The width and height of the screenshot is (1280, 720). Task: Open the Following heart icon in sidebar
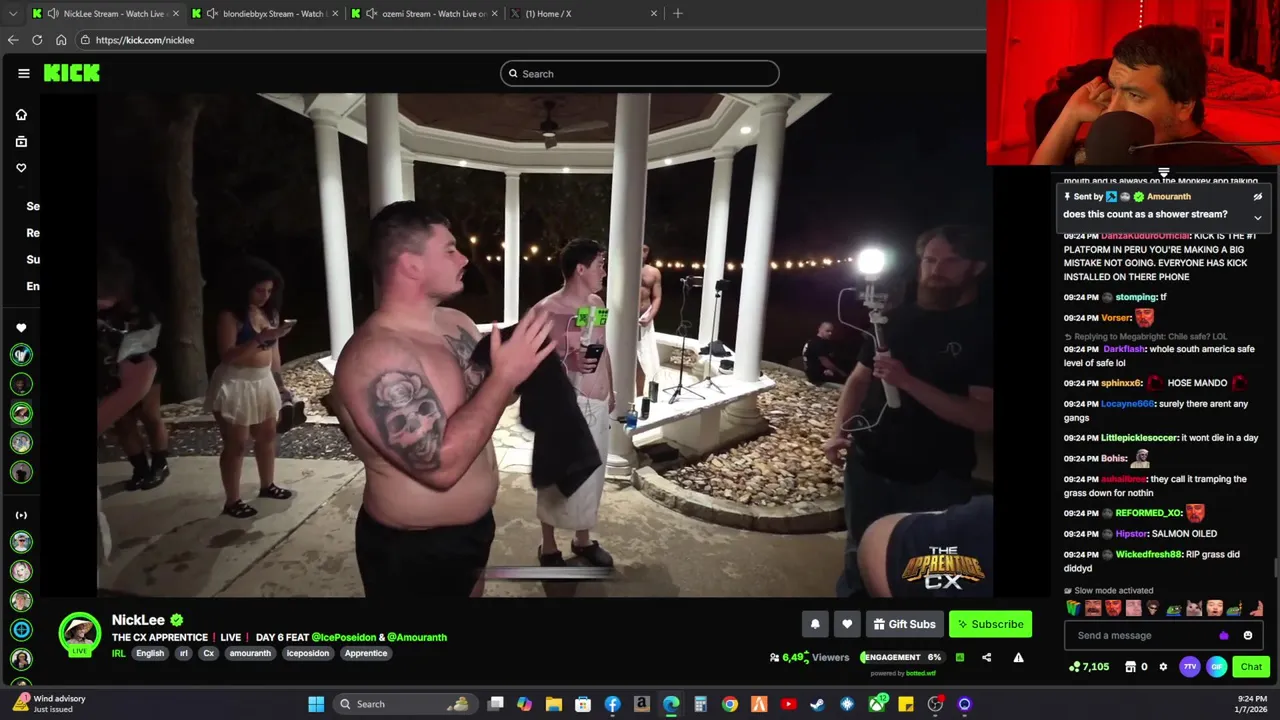21,168
